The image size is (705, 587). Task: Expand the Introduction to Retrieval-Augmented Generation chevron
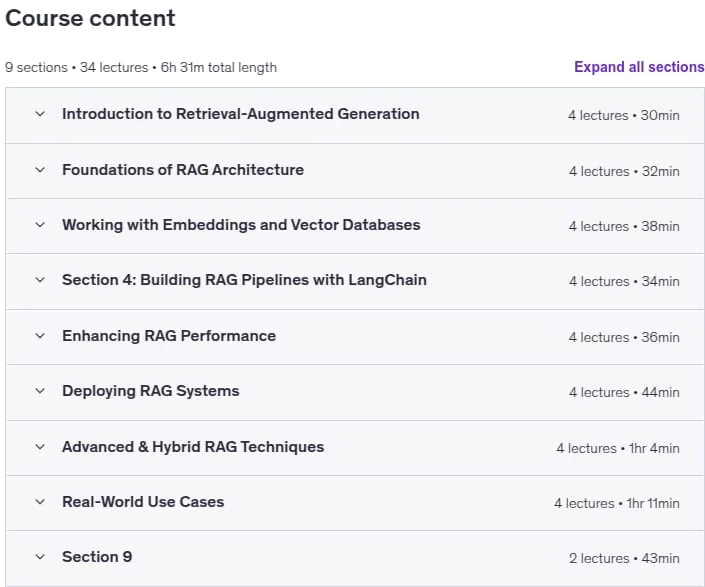tap(40, 114)
